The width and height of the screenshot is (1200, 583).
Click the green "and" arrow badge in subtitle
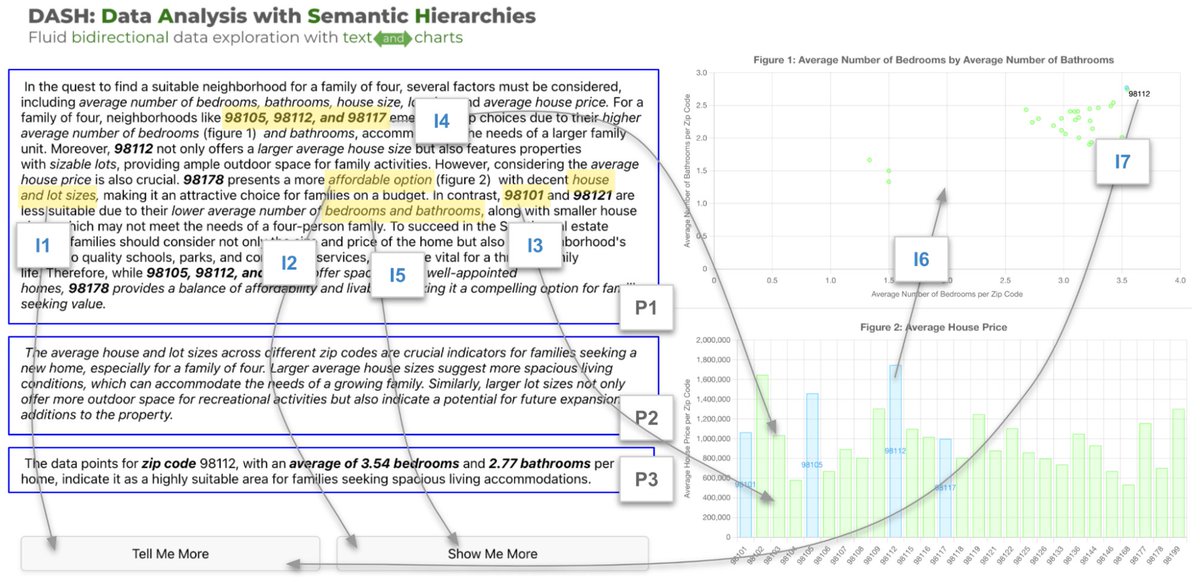click(393, 39)
